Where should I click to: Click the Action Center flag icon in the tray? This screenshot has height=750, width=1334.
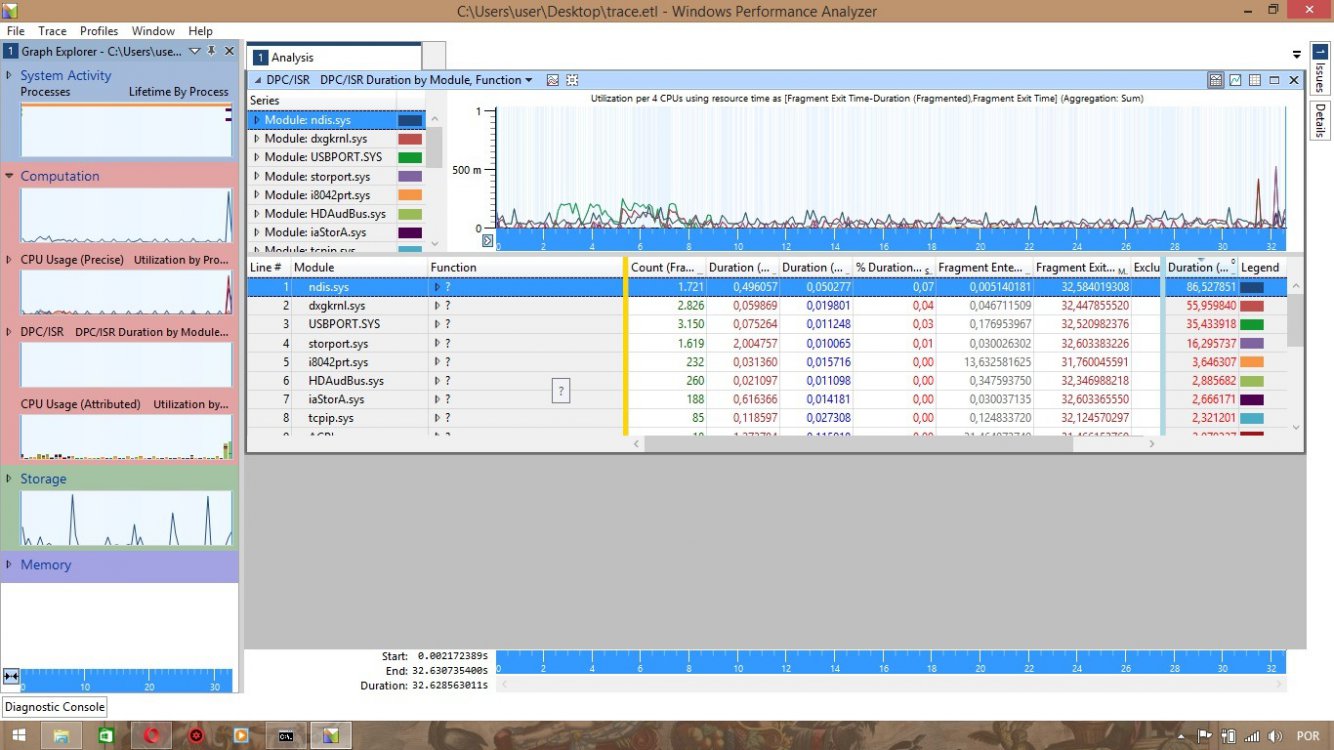point(1205,735)
